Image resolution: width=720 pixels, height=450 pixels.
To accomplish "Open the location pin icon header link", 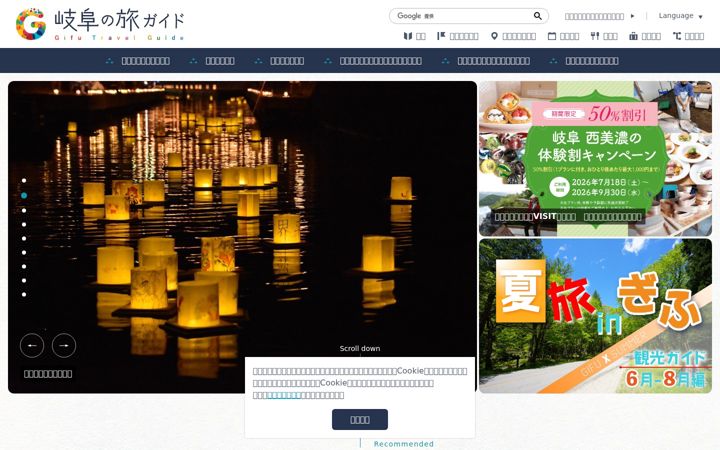I will [x=513, y=36].
